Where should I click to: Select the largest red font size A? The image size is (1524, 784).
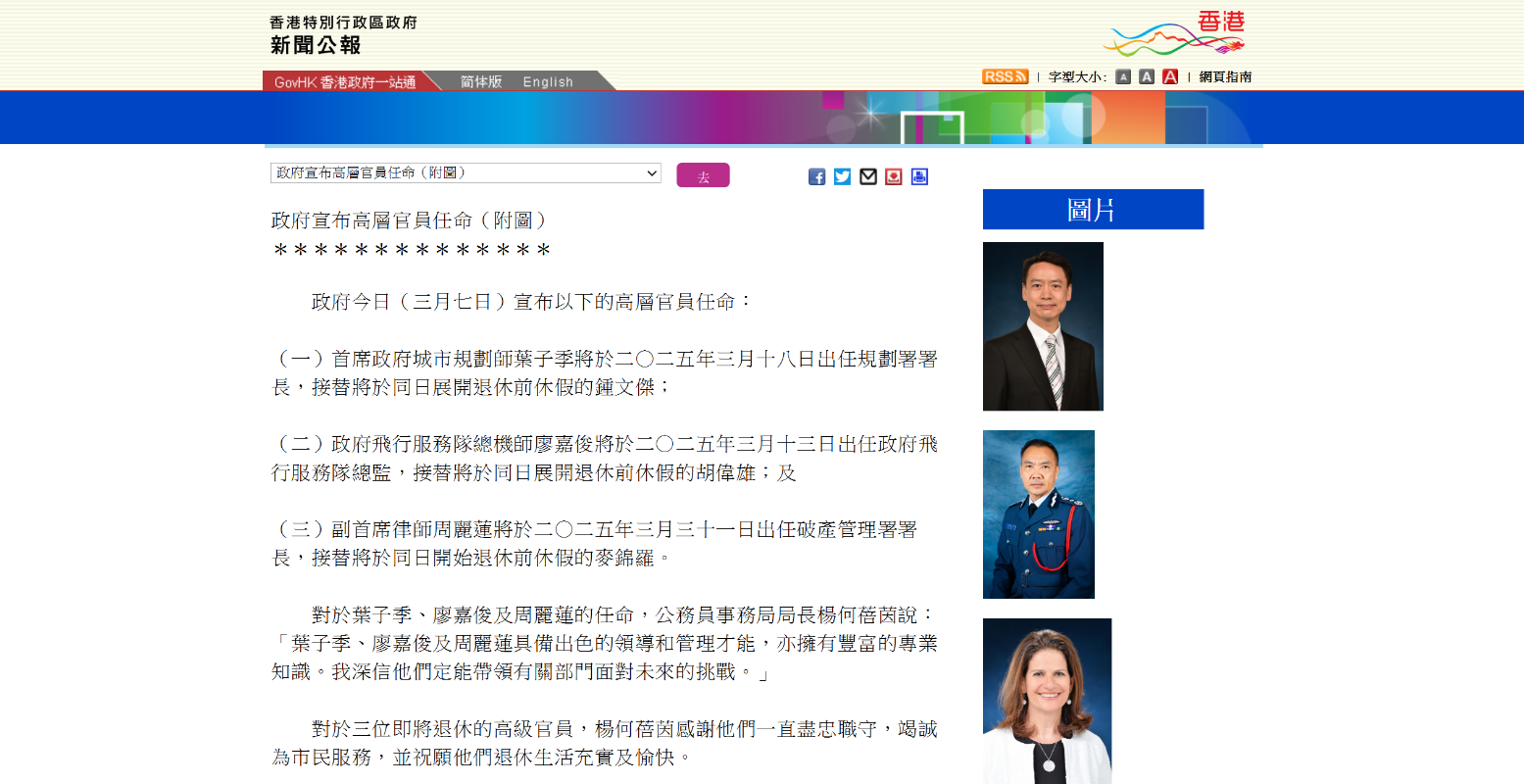1169,76
